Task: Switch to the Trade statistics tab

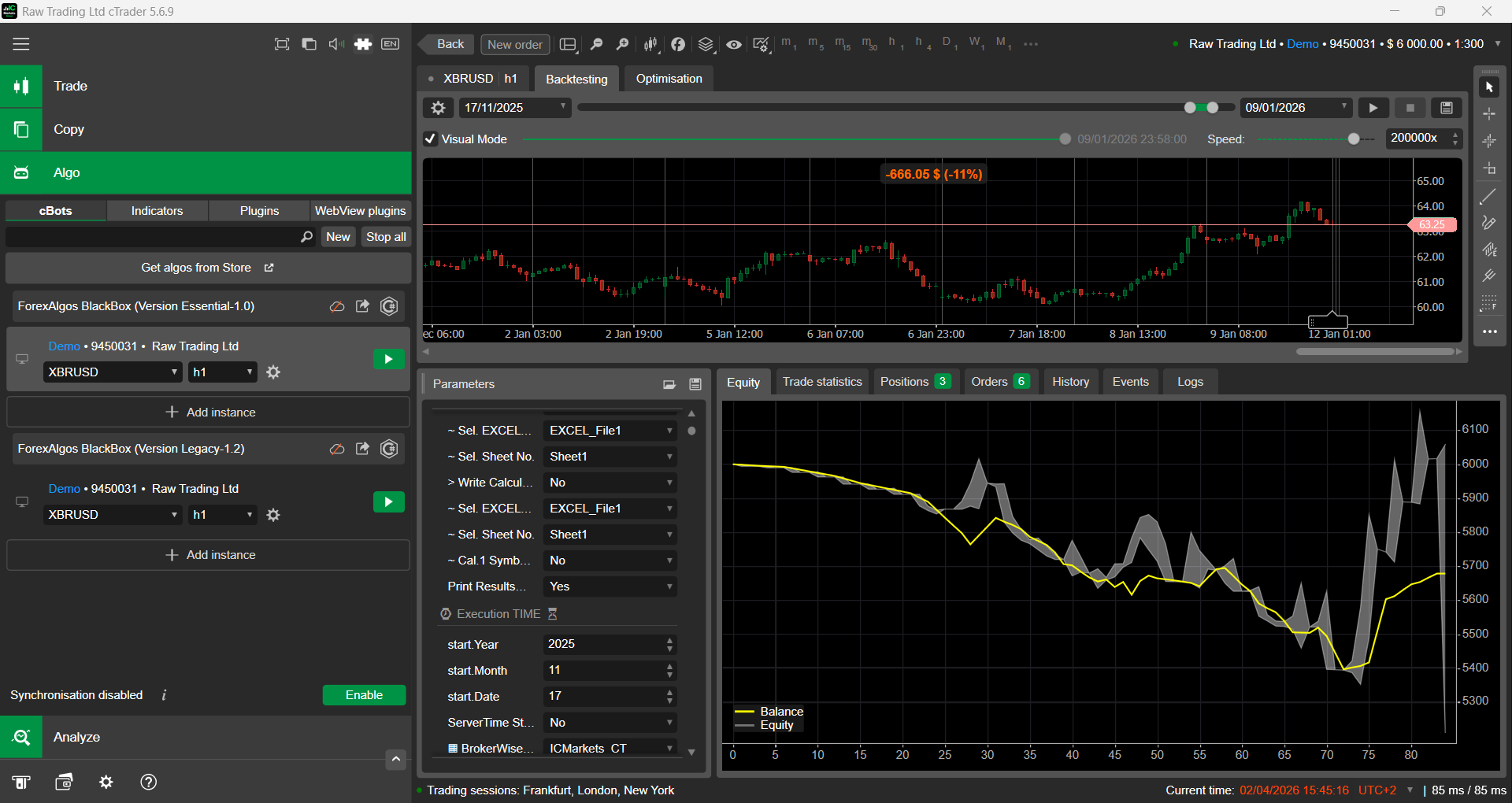Action: pyautogui.click(x=822, y=382)
